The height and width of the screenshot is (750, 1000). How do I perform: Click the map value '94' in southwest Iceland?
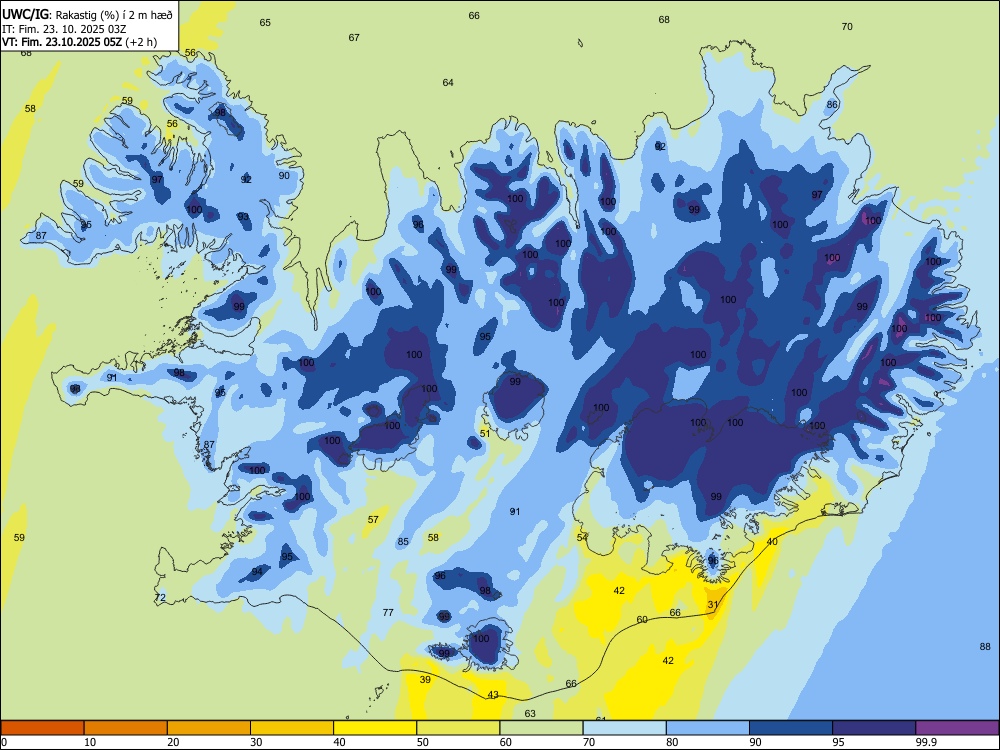pyautogui.click(x=257, y=571)
